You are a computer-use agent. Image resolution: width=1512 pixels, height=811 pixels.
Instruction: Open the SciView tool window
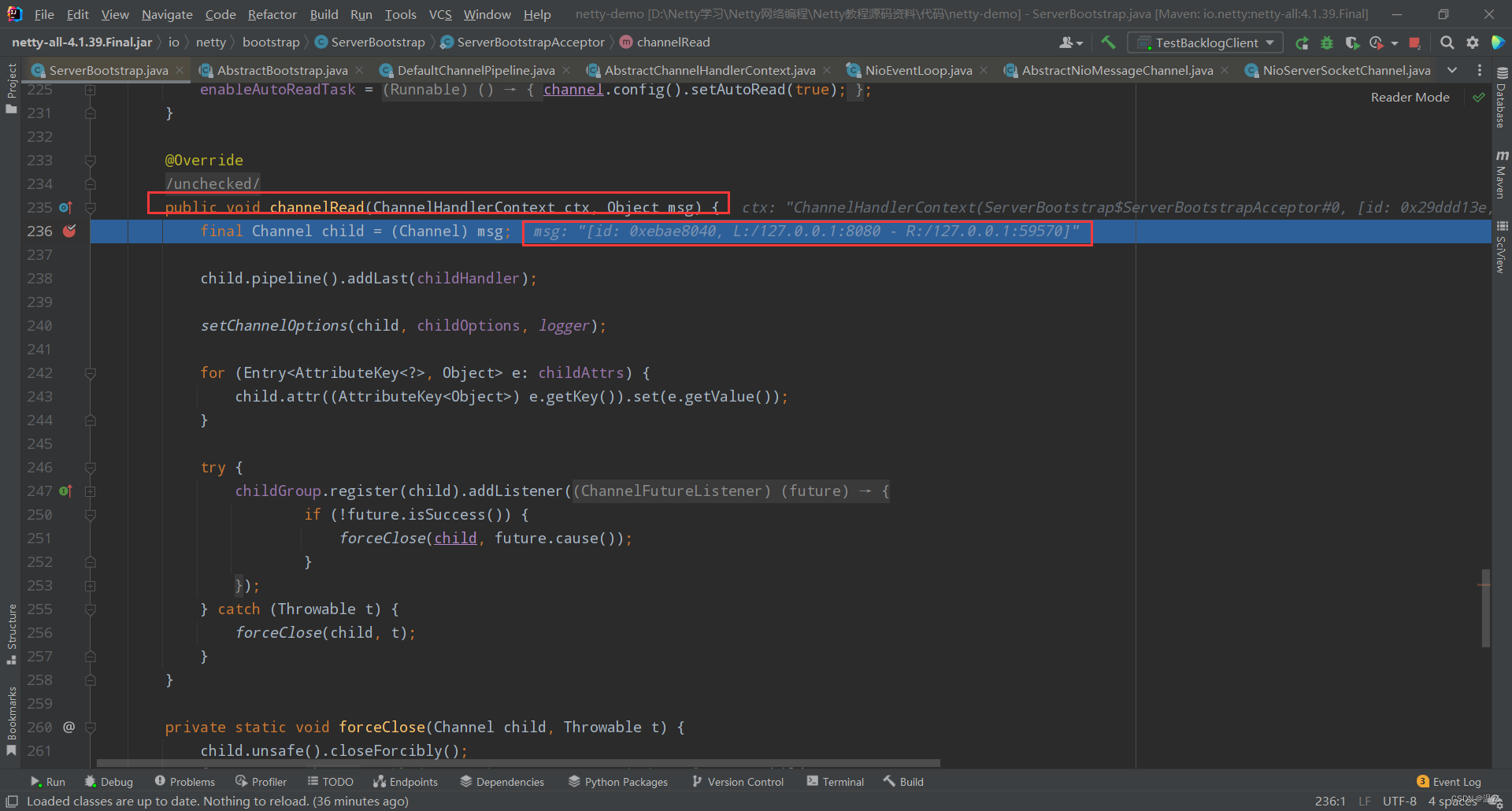(1502, 246)
